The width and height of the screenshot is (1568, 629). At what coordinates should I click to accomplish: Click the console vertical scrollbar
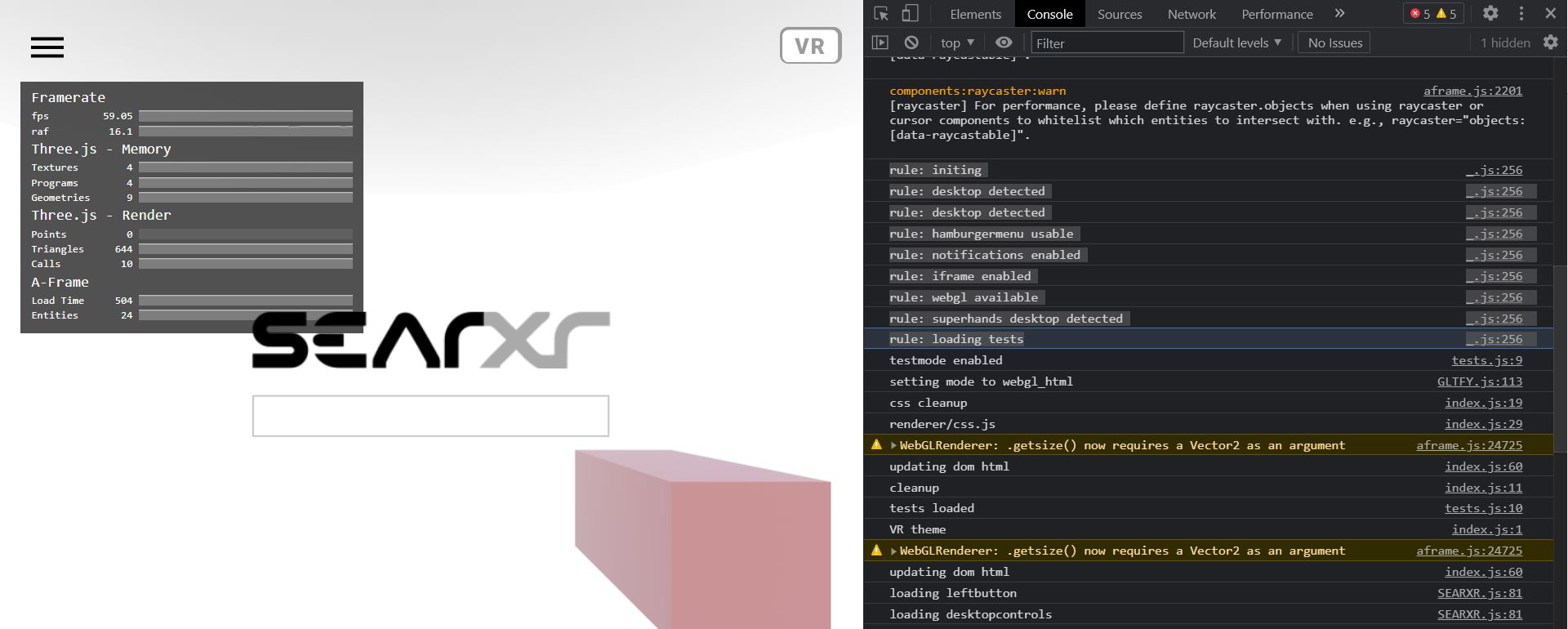pos(1560,359)
